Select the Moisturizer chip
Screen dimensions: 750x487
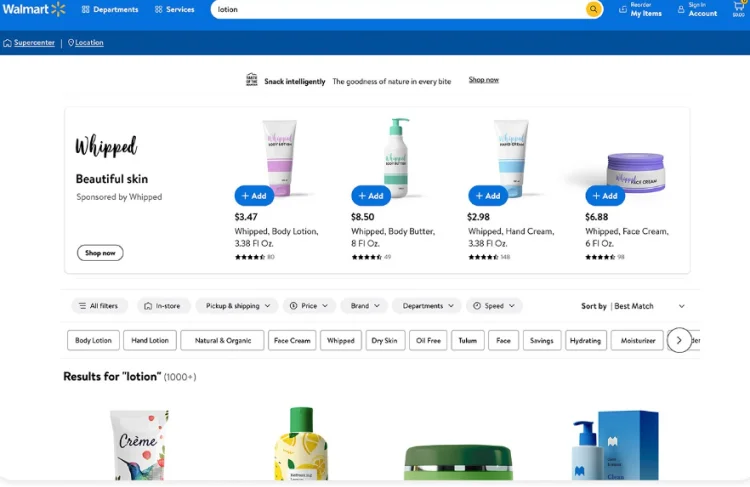coord(638,340)
